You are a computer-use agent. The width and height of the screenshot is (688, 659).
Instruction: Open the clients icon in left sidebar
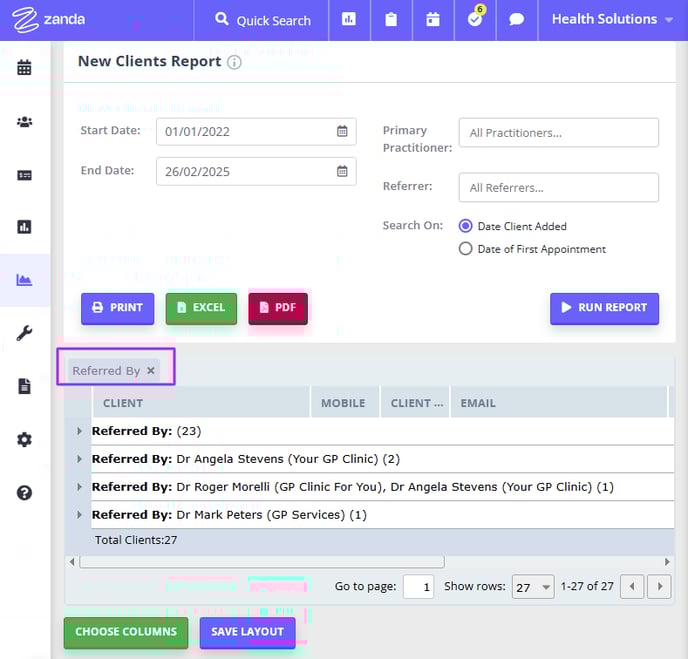click(24, 122)
